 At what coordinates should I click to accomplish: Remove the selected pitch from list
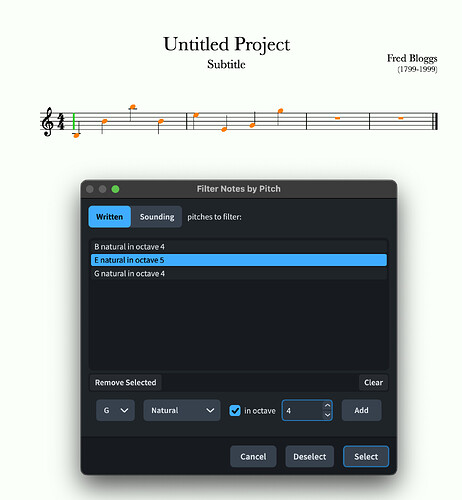(126, 382)
